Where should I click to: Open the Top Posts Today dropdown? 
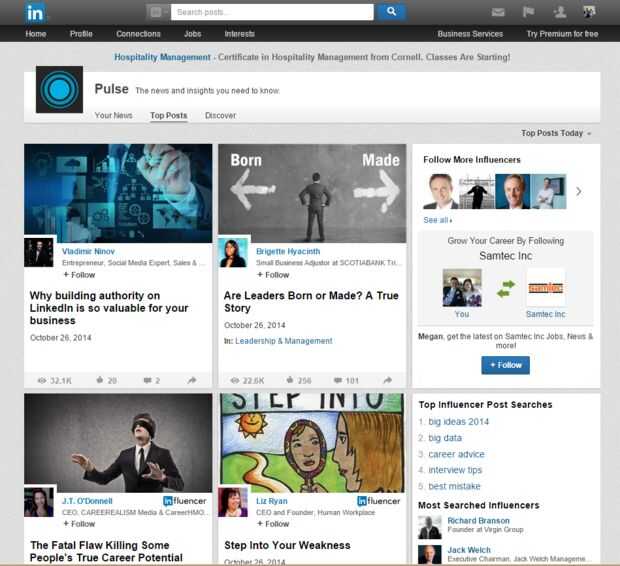pyautogui.click(x=556, y=133)
